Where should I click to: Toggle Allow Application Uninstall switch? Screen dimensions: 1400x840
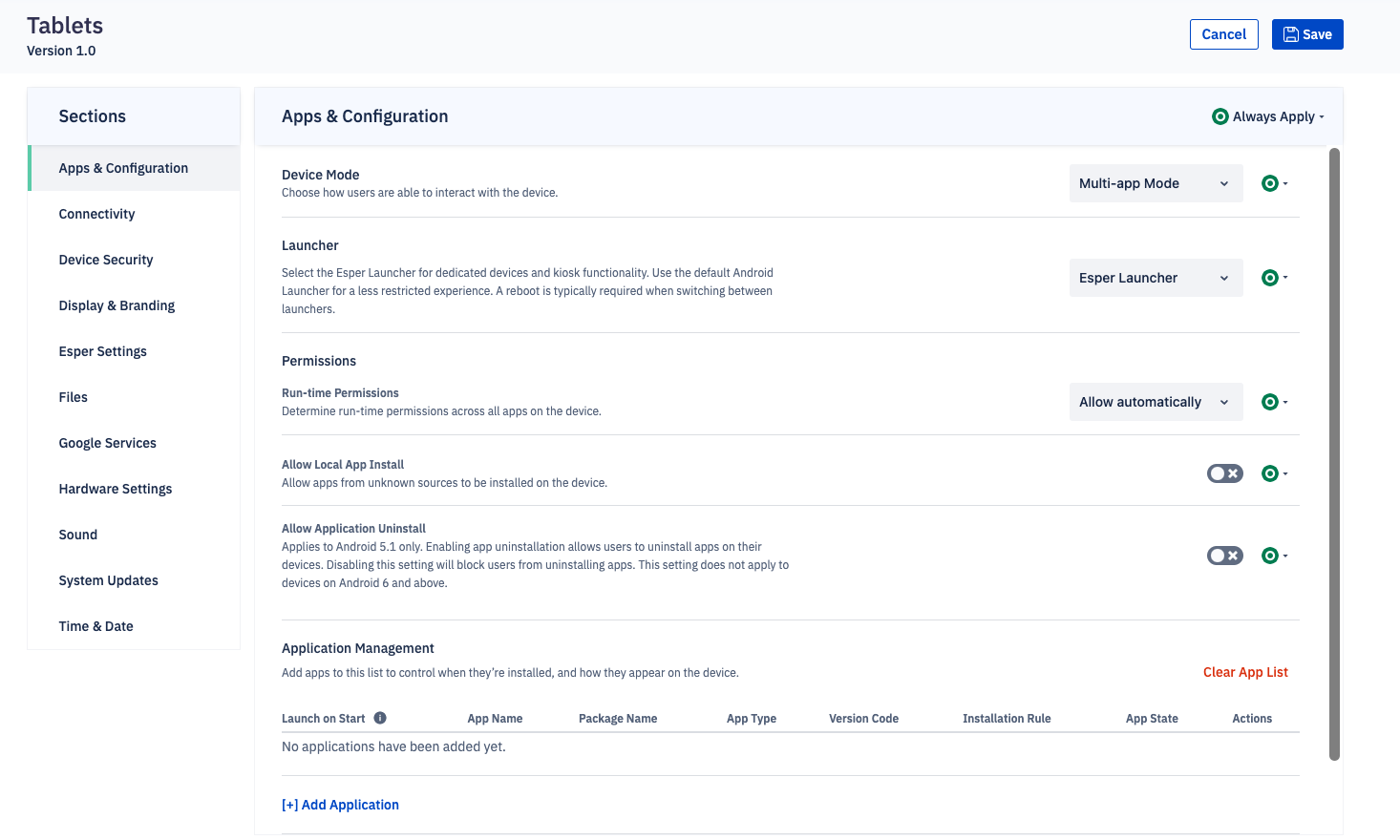1224,556
